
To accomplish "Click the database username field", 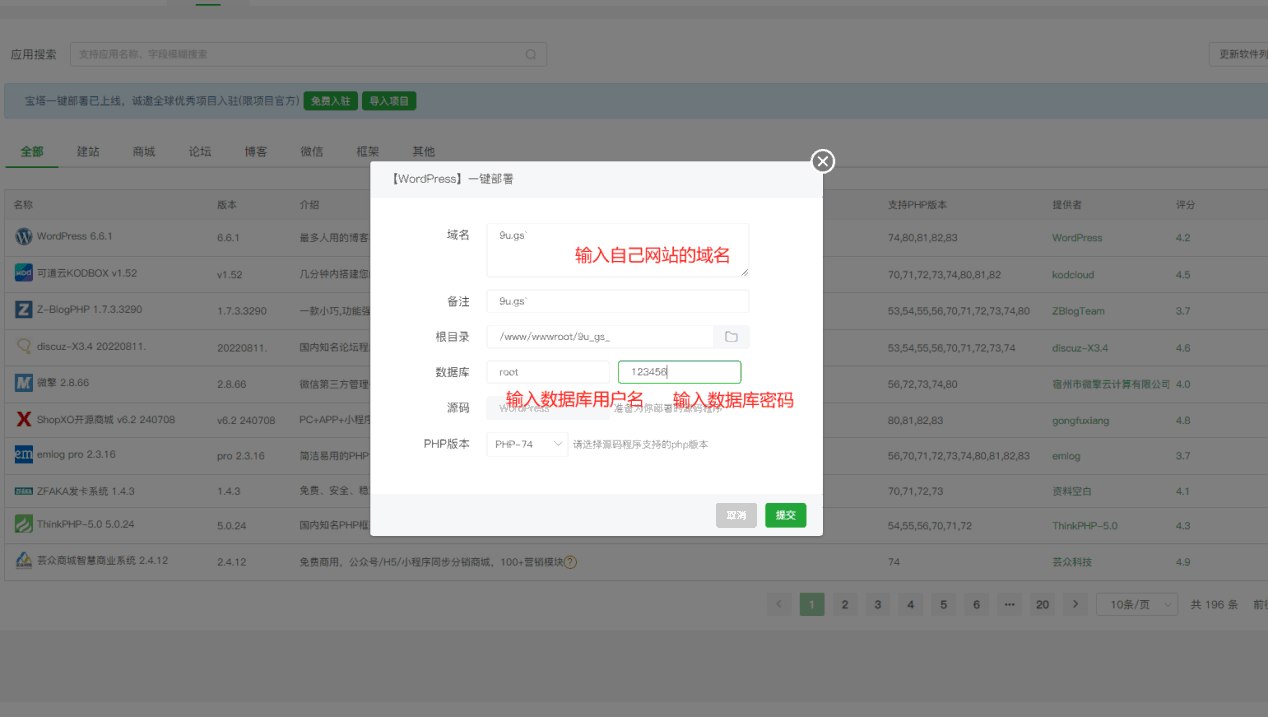I will tap(548, 372).
